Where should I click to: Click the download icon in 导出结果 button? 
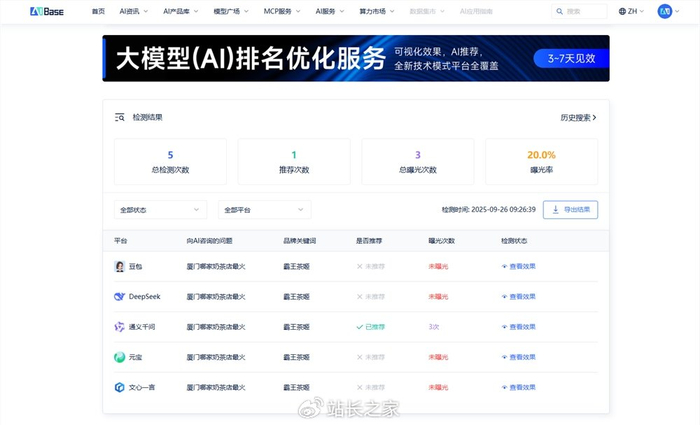(556, 209)
